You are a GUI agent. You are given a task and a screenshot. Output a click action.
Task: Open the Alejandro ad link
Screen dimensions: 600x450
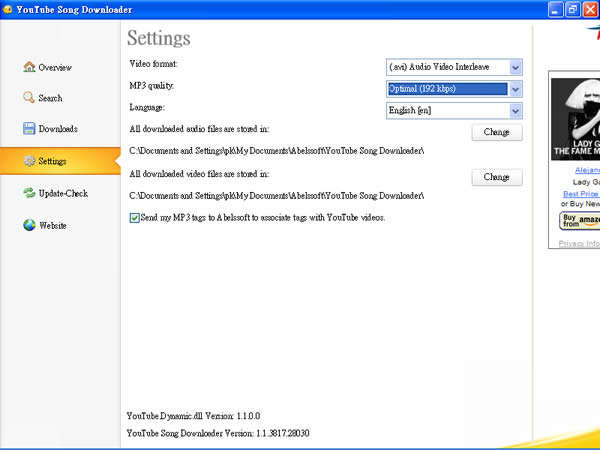(587, 170)
